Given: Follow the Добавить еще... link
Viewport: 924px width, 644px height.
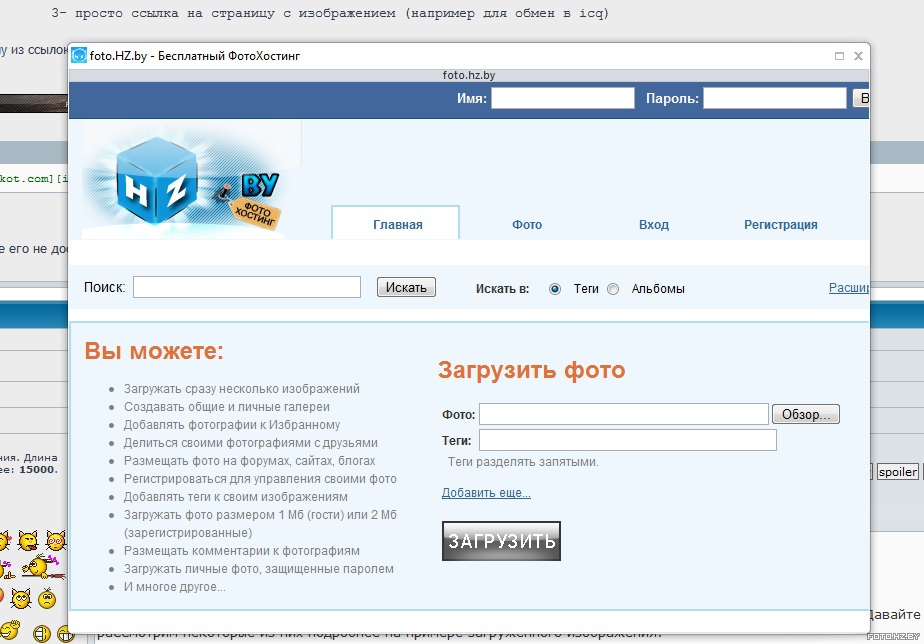Looking at the screenshot, I should coord(486,493).
